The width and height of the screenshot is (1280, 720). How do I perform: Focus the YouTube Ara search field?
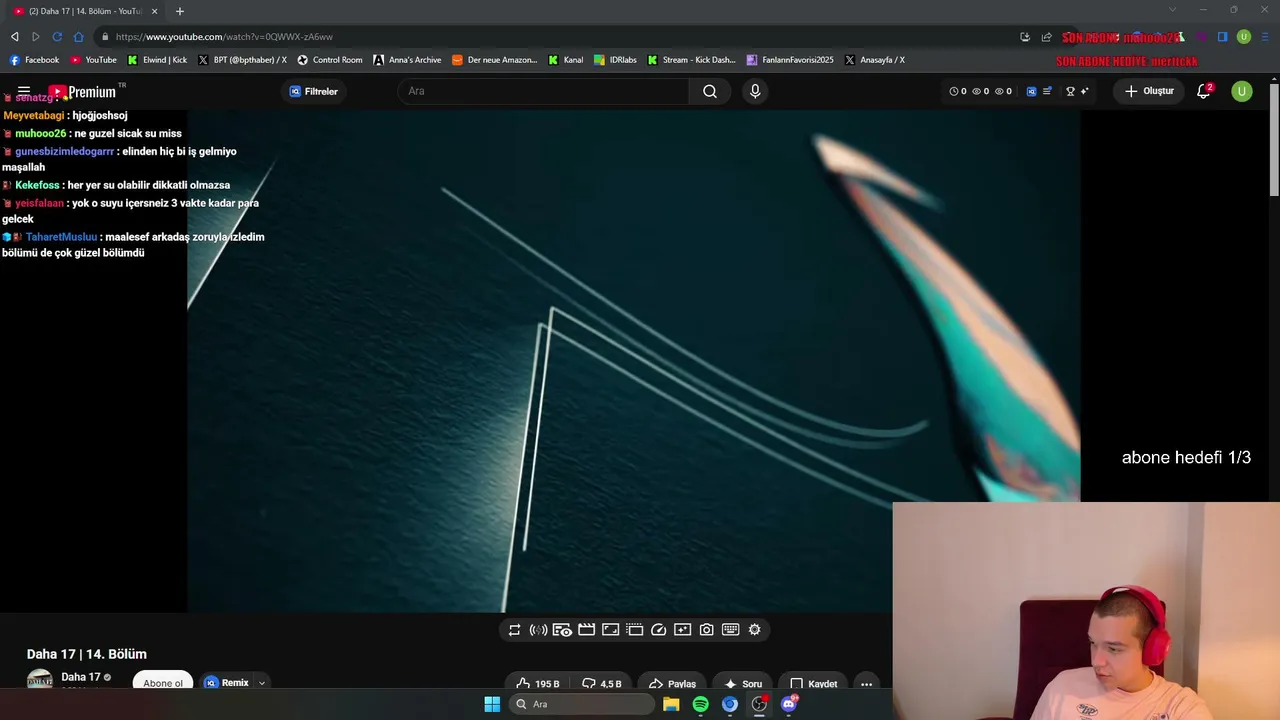544,91
